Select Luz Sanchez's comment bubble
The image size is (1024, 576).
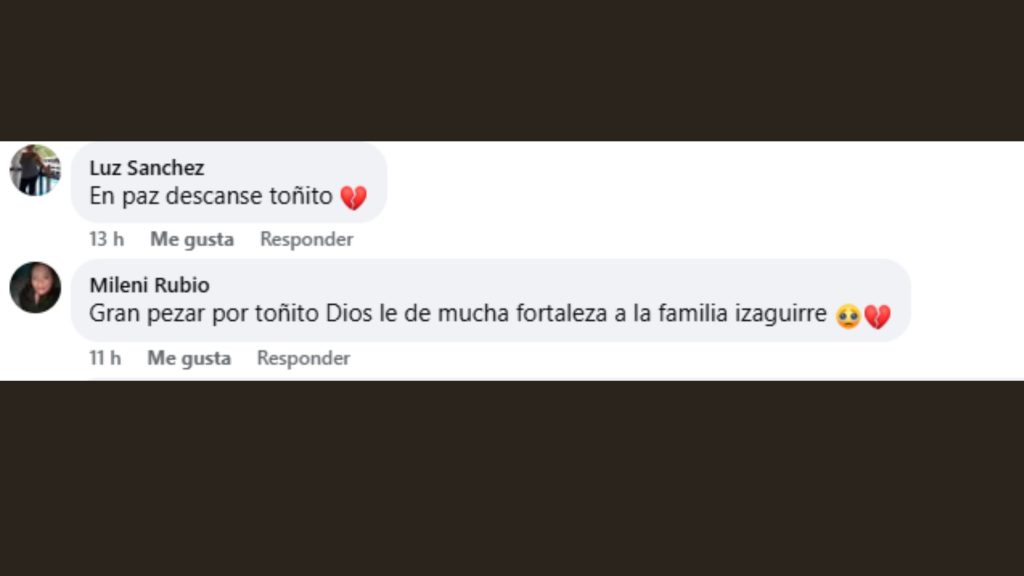[228, 183]
